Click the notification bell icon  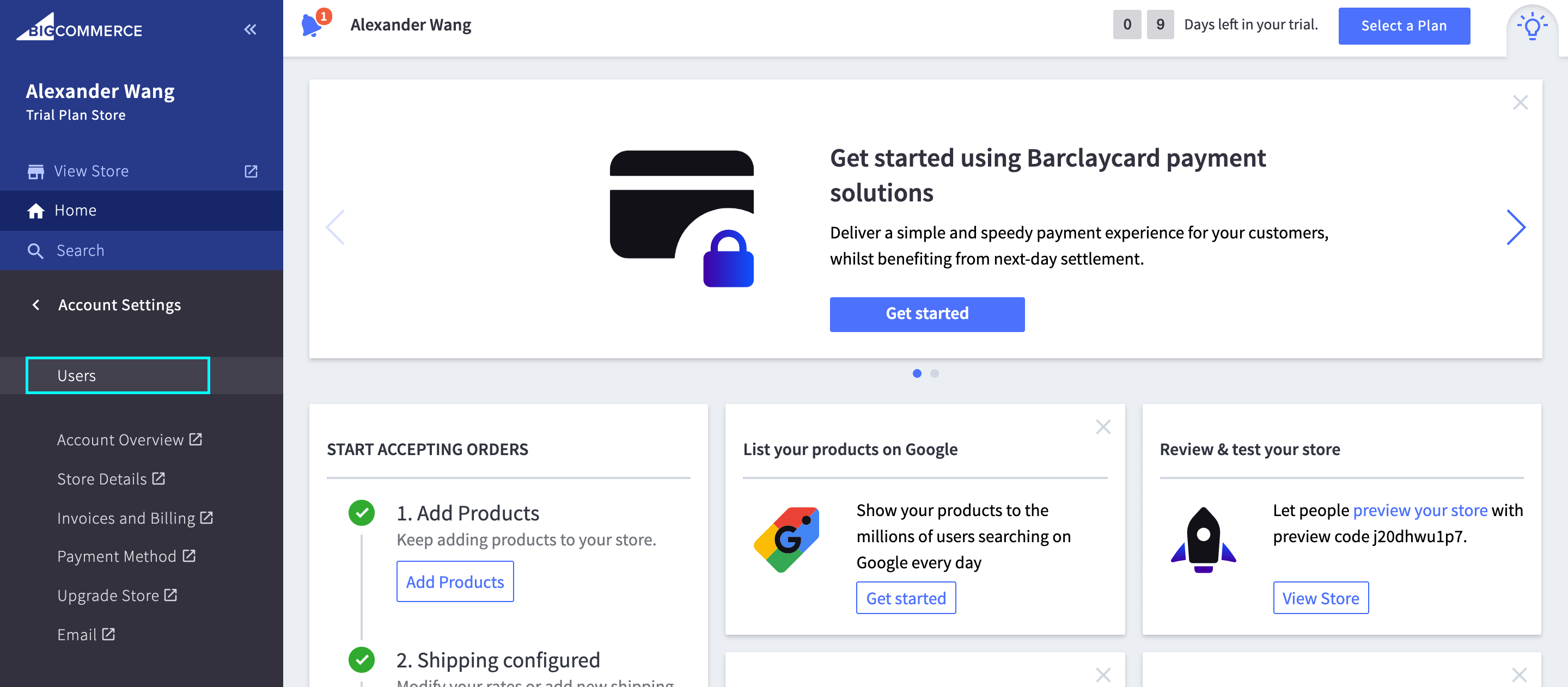pyautogui.click(x=312, y=26)
